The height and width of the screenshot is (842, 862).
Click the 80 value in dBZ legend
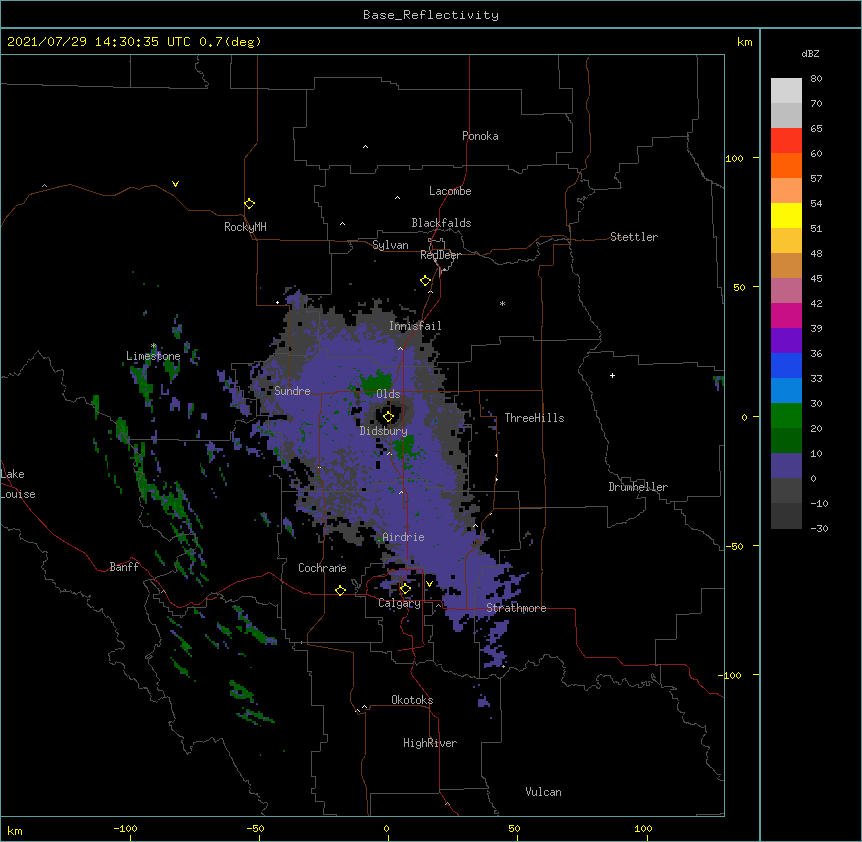[816, 79]
